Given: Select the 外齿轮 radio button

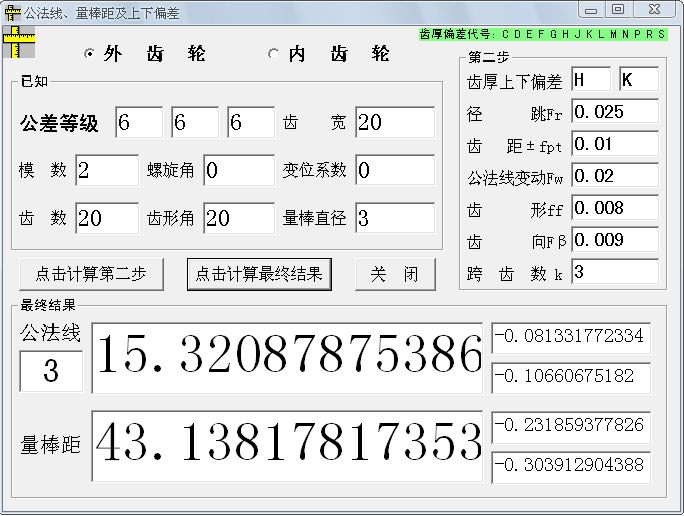Looking at the screenshot, I should (89, 54).
